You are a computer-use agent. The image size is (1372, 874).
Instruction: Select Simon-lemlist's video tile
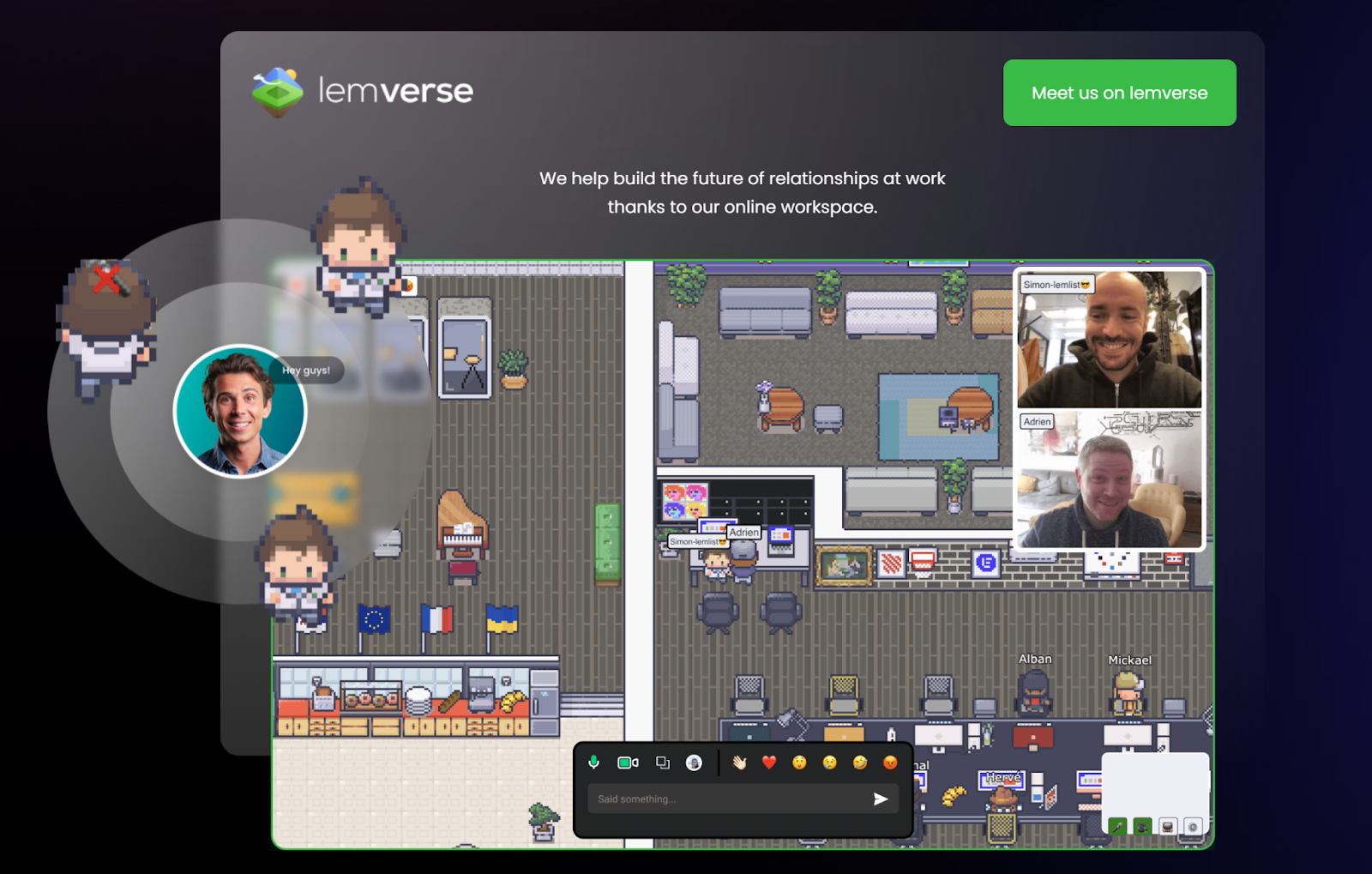[x=1109, y=340]
